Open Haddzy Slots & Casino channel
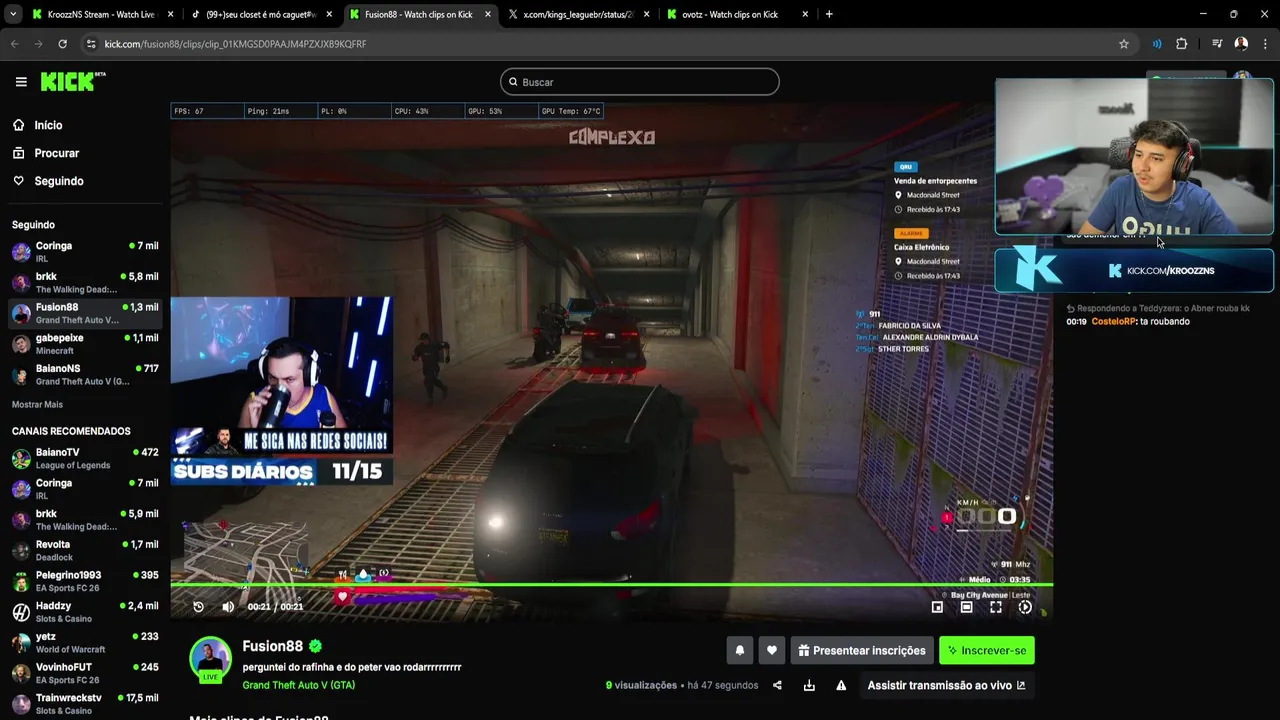This screenshot has height=720, width=1280. click(84, 612)
